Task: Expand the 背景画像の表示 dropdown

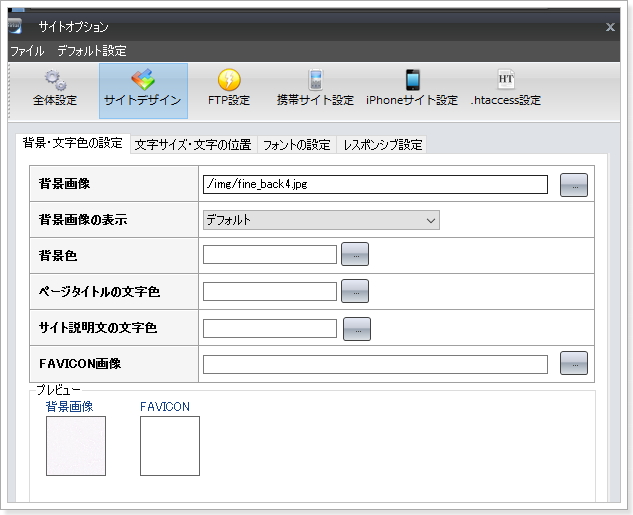Action: [321, 220]
